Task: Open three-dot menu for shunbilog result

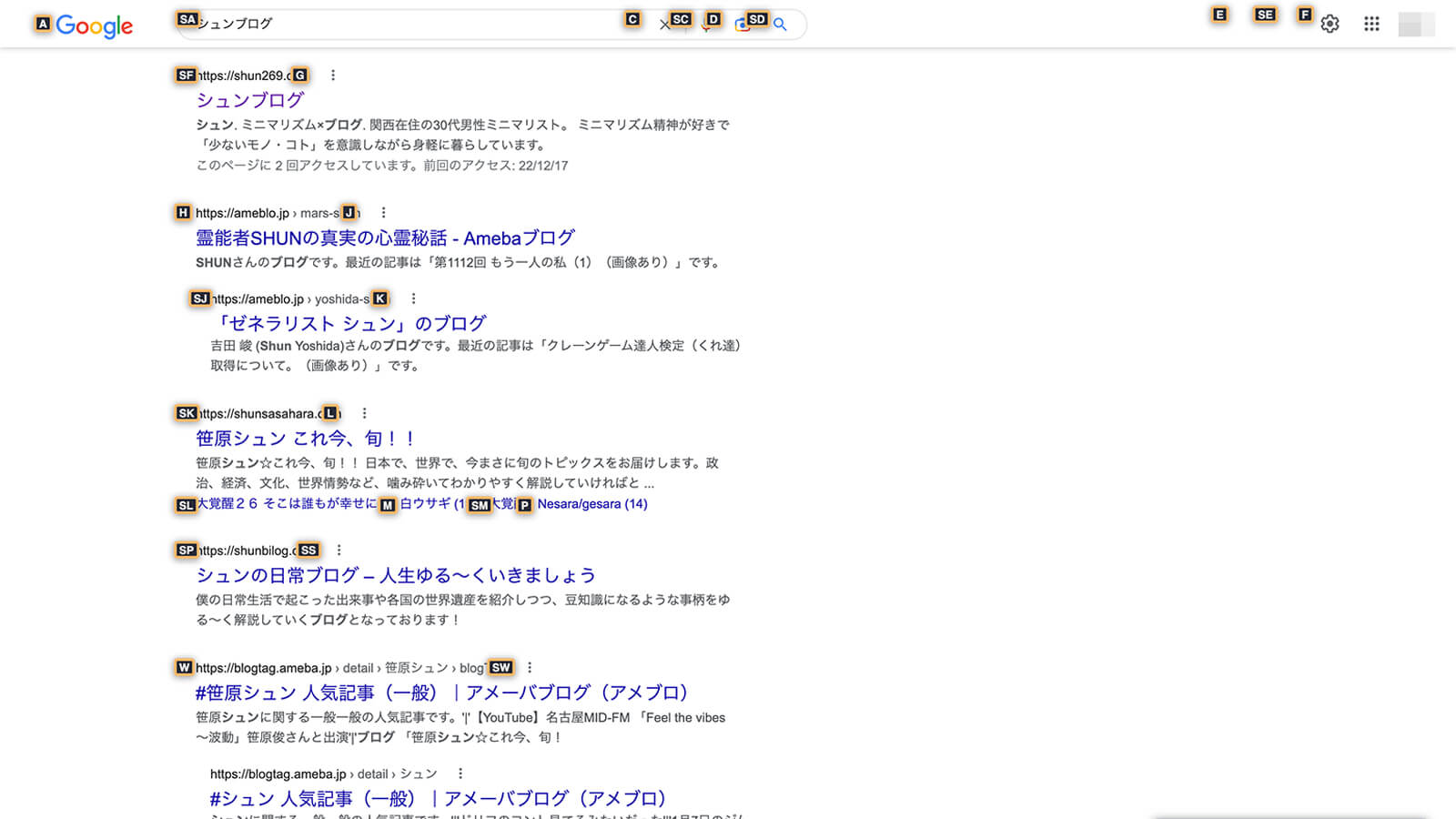Action: (x=339, y=551)
